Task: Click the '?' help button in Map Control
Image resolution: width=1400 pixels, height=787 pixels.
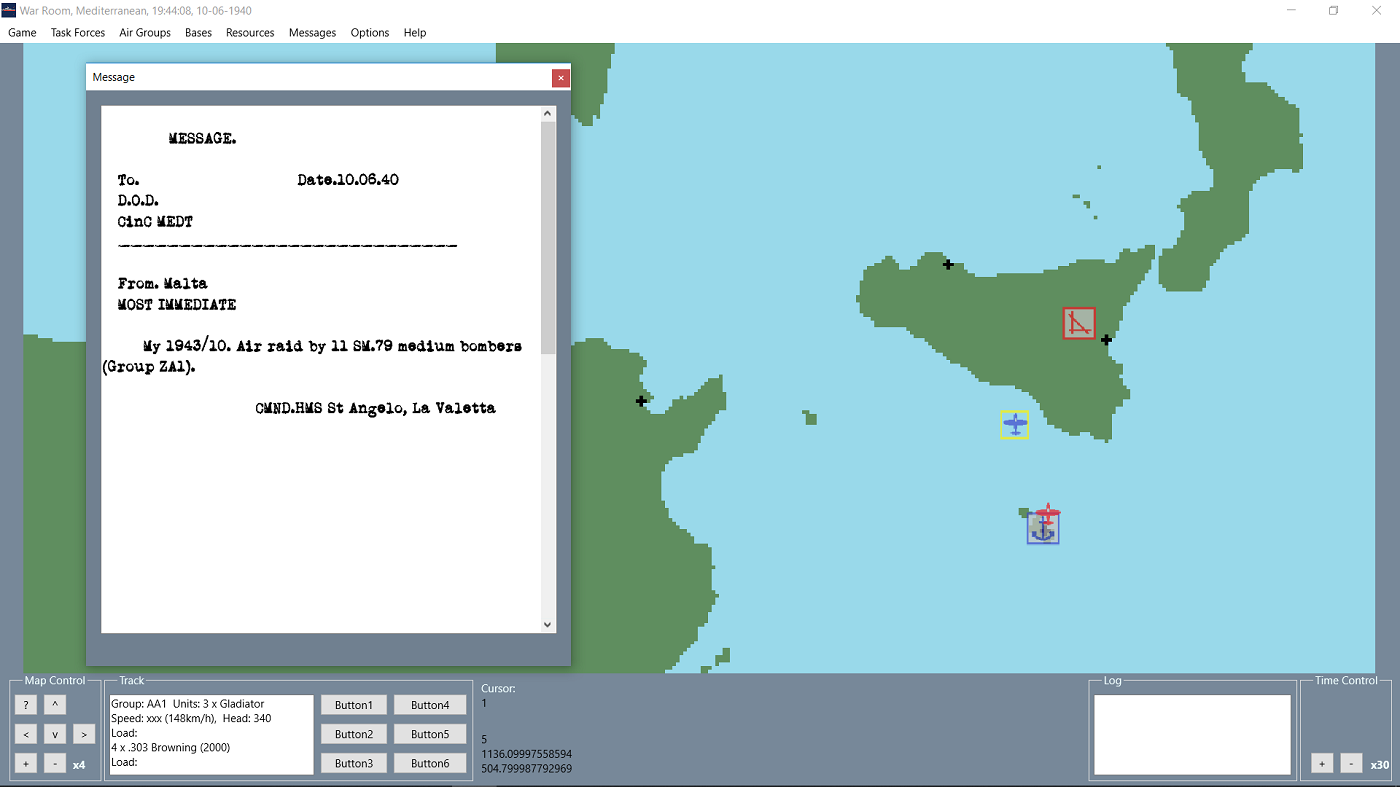Action: (x=26, y=705)
